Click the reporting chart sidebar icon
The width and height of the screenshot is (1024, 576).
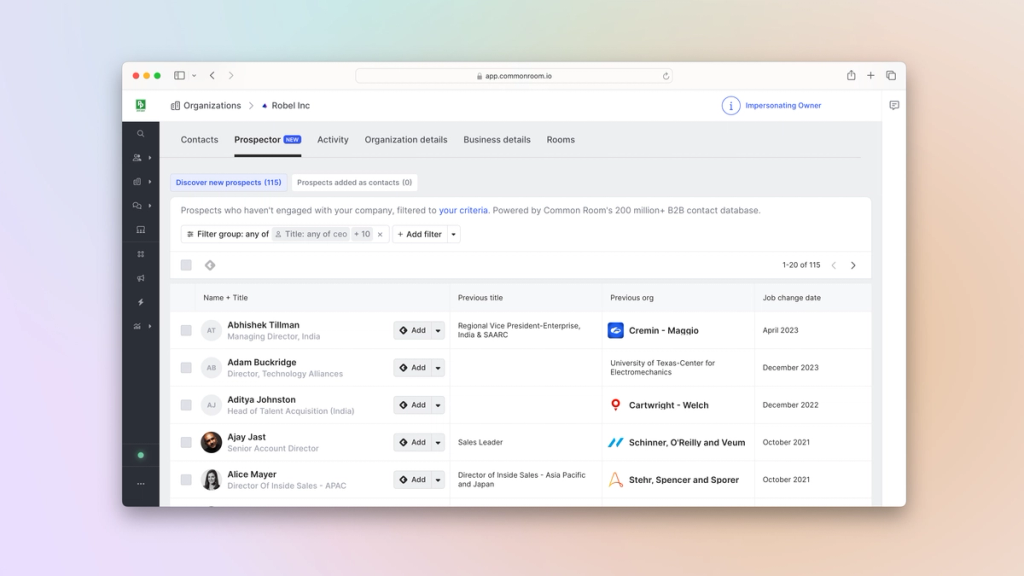point(137,327)
